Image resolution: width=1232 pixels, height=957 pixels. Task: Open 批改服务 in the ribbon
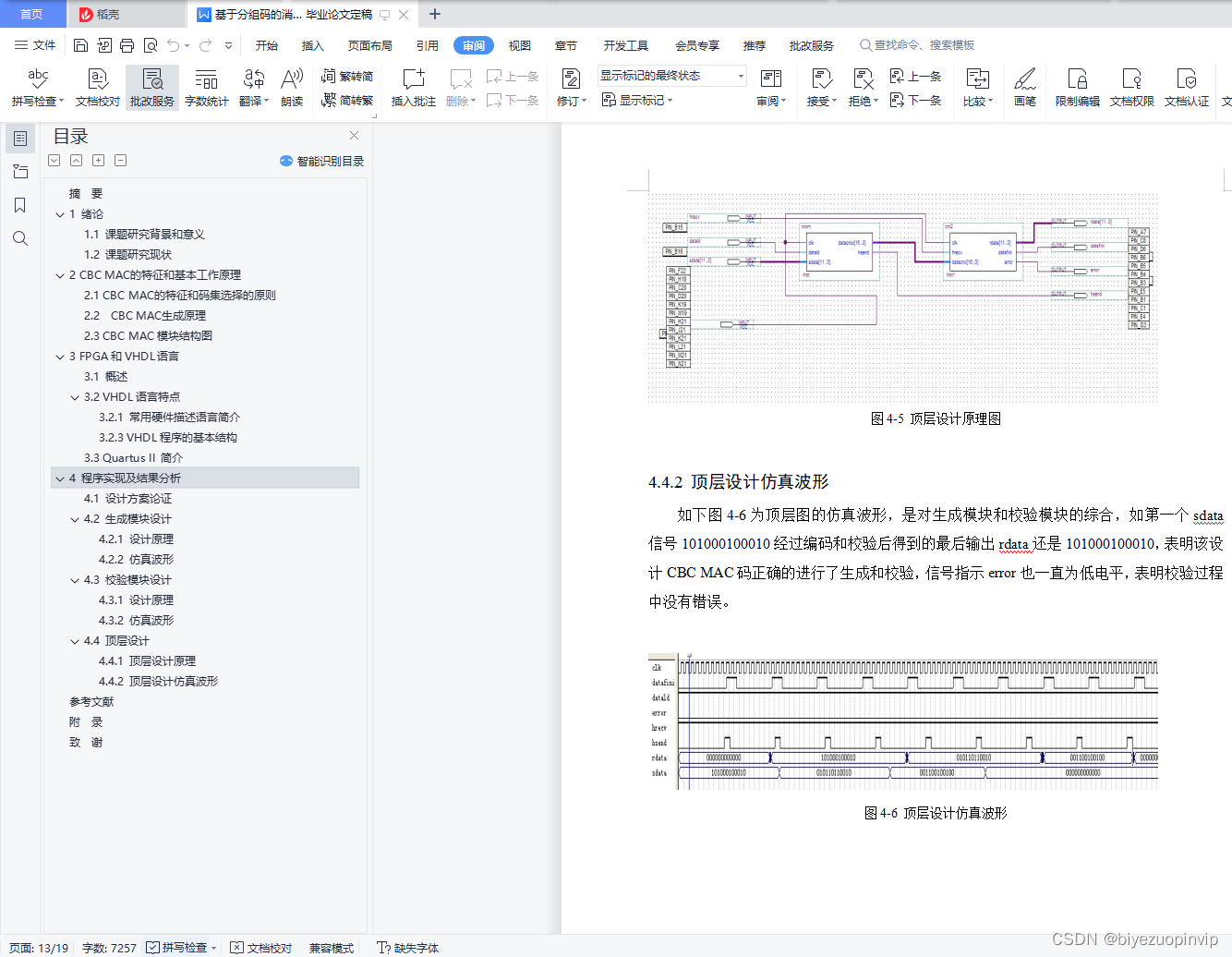click(x=152, y=88)
